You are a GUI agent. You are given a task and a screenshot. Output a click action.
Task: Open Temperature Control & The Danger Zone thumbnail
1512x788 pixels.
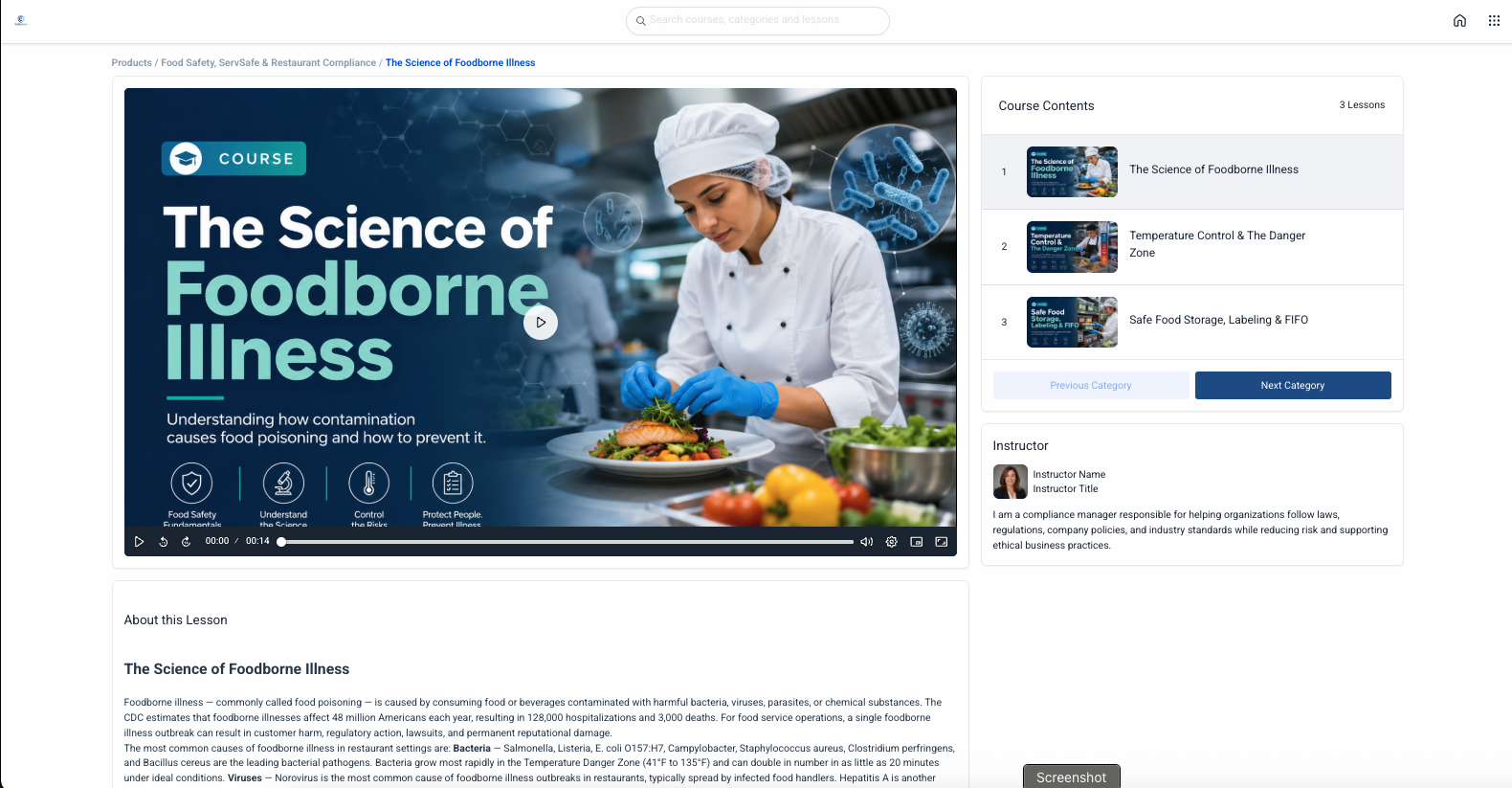tap(1072, 247)
